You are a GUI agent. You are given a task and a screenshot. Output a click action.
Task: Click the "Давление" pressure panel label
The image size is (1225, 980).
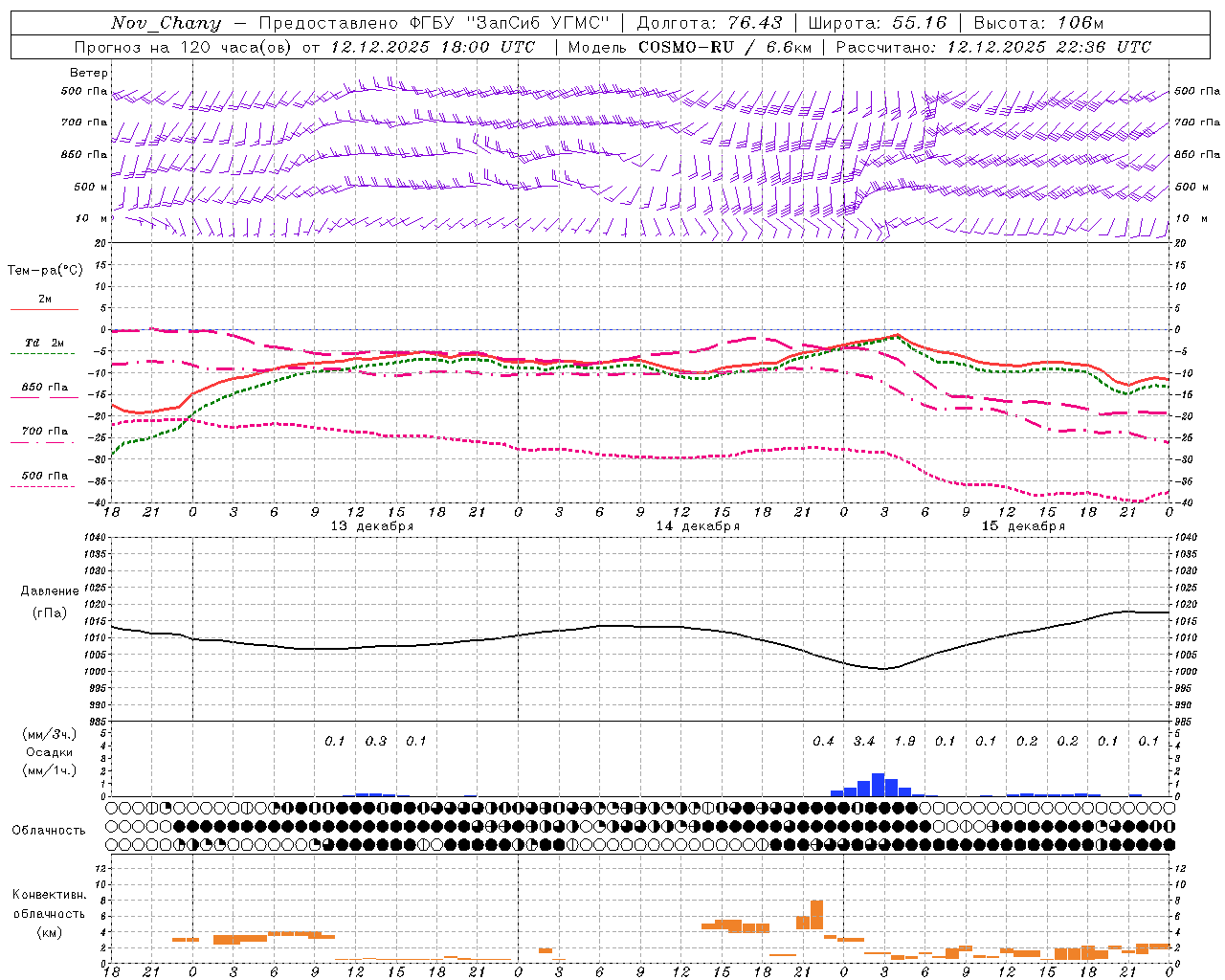pos(50,591)
